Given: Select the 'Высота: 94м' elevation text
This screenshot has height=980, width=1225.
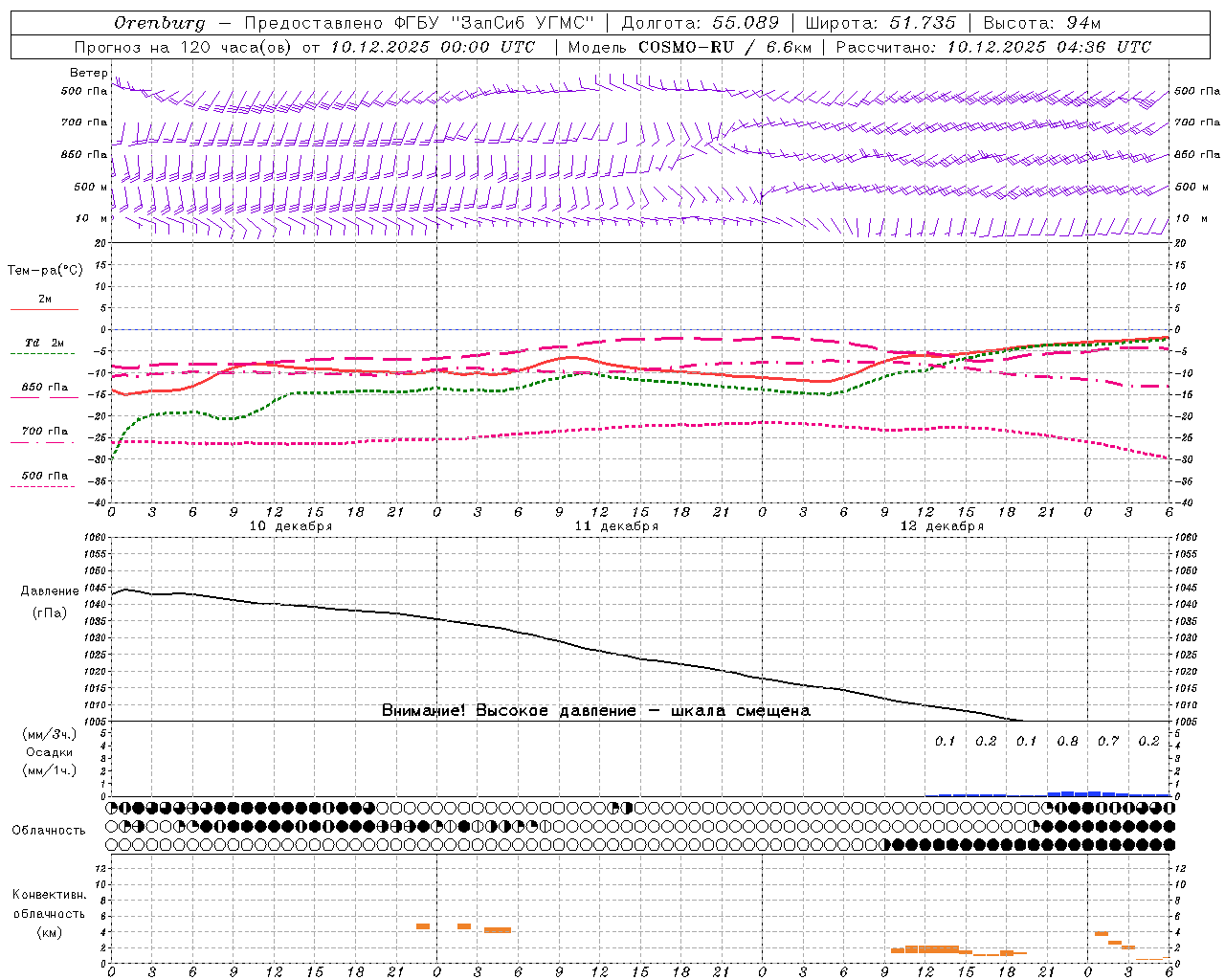Looking at the screenshot, I should coord(1042,23).
